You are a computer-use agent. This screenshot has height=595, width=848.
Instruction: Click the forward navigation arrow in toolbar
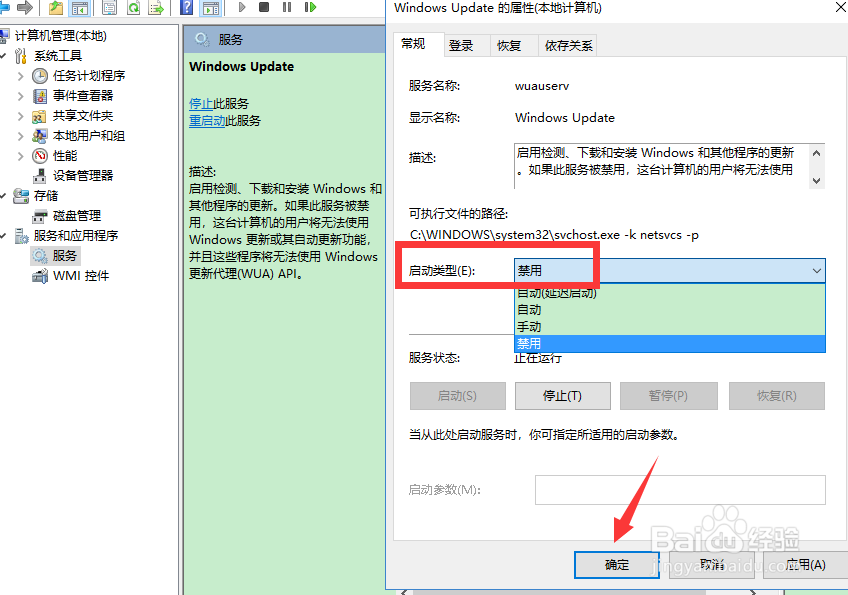[25, 7]
